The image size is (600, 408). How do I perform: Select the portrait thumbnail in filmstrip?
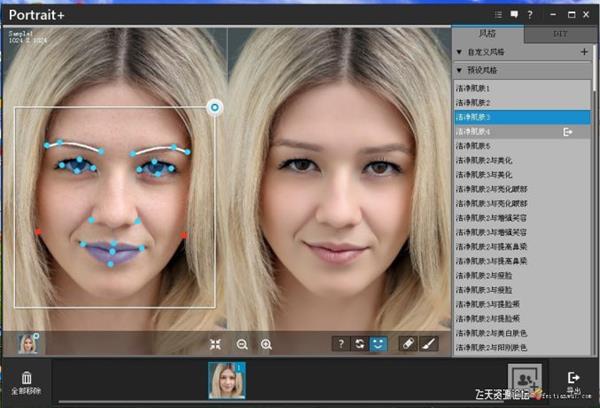tap(226, 380)
